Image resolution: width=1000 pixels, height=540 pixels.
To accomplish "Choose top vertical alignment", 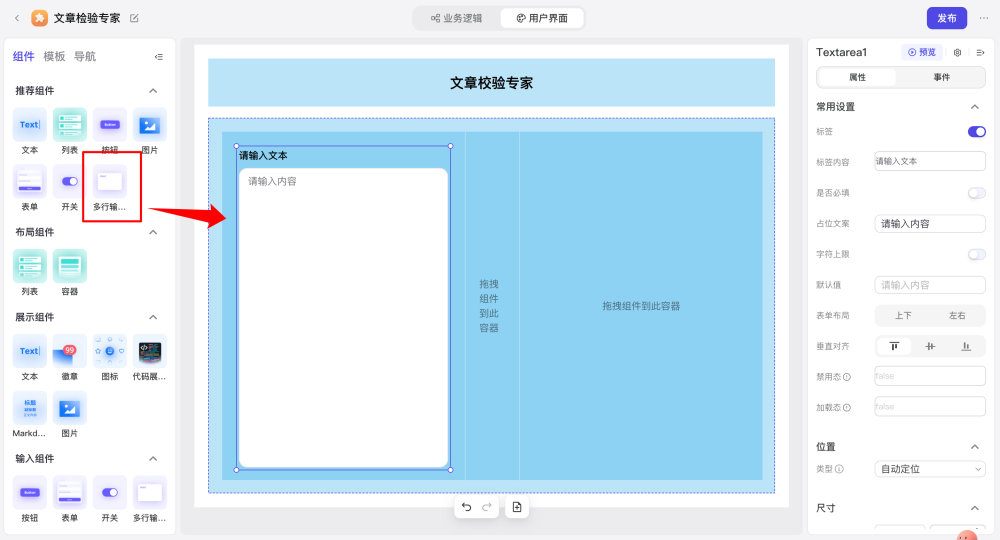I will click(x=894, y=346).
